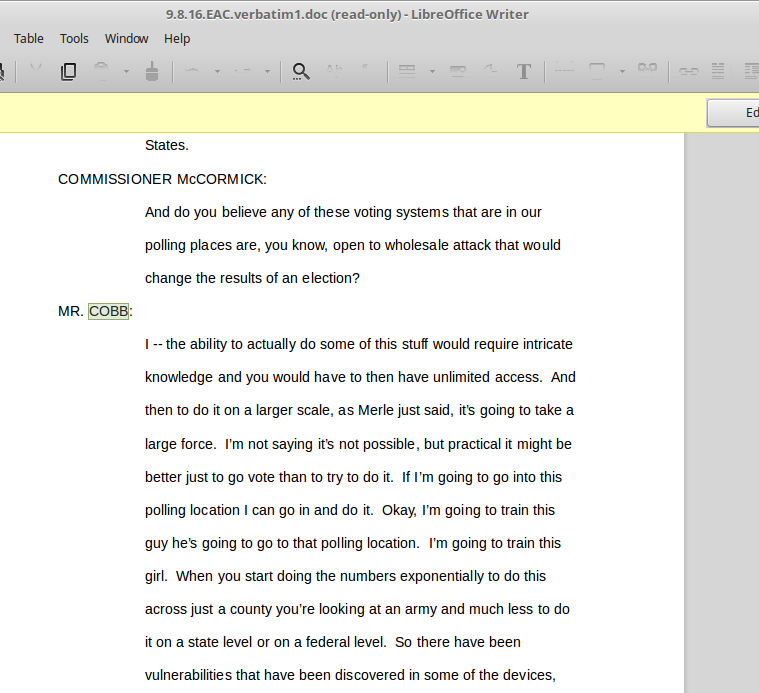This screenshot has height=693, width=759.
Task: Click the Insert Chart icon
Action: click(x=490, y=72)
